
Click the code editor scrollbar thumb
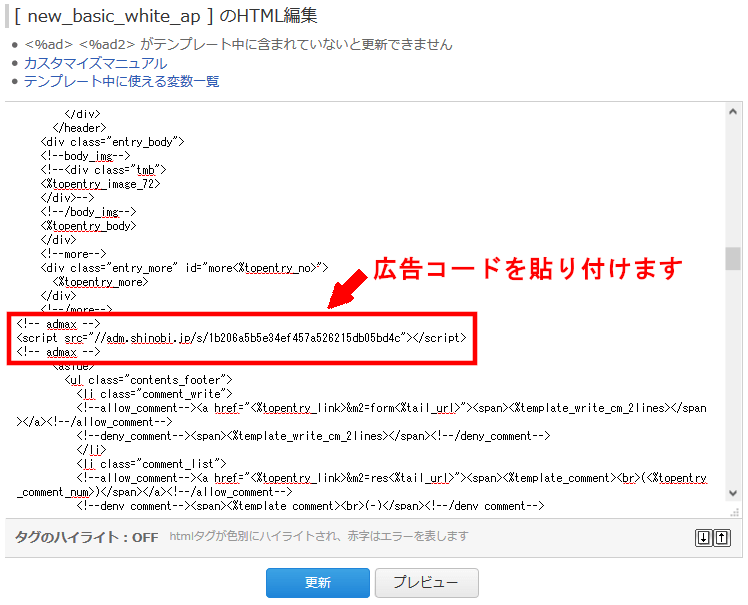click(x=733, y=258)
